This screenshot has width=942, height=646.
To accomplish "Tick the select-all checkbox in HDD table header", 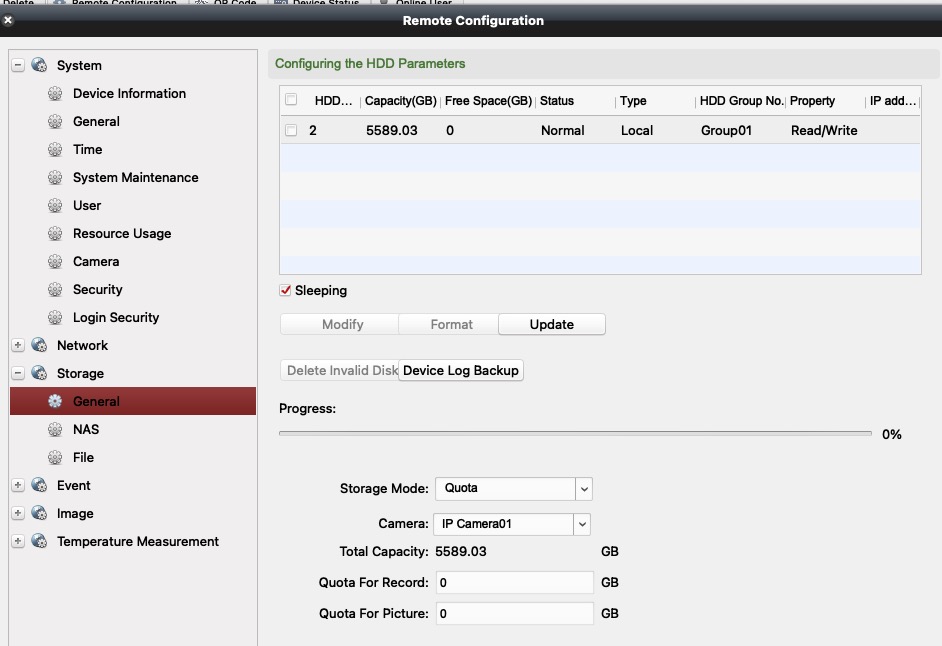I will [291, 100].
